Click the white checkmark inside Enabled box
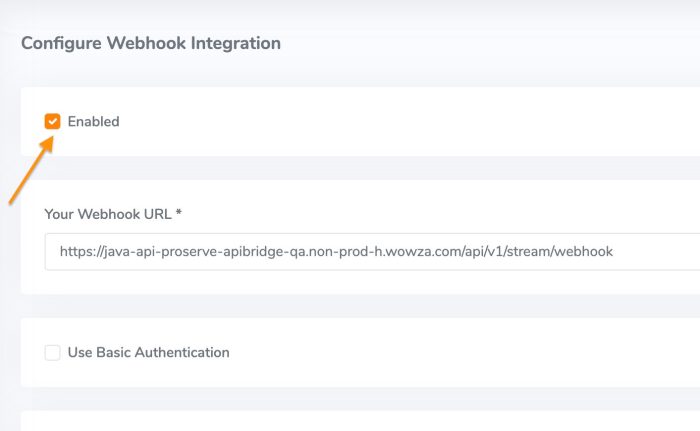 point(52,122)
